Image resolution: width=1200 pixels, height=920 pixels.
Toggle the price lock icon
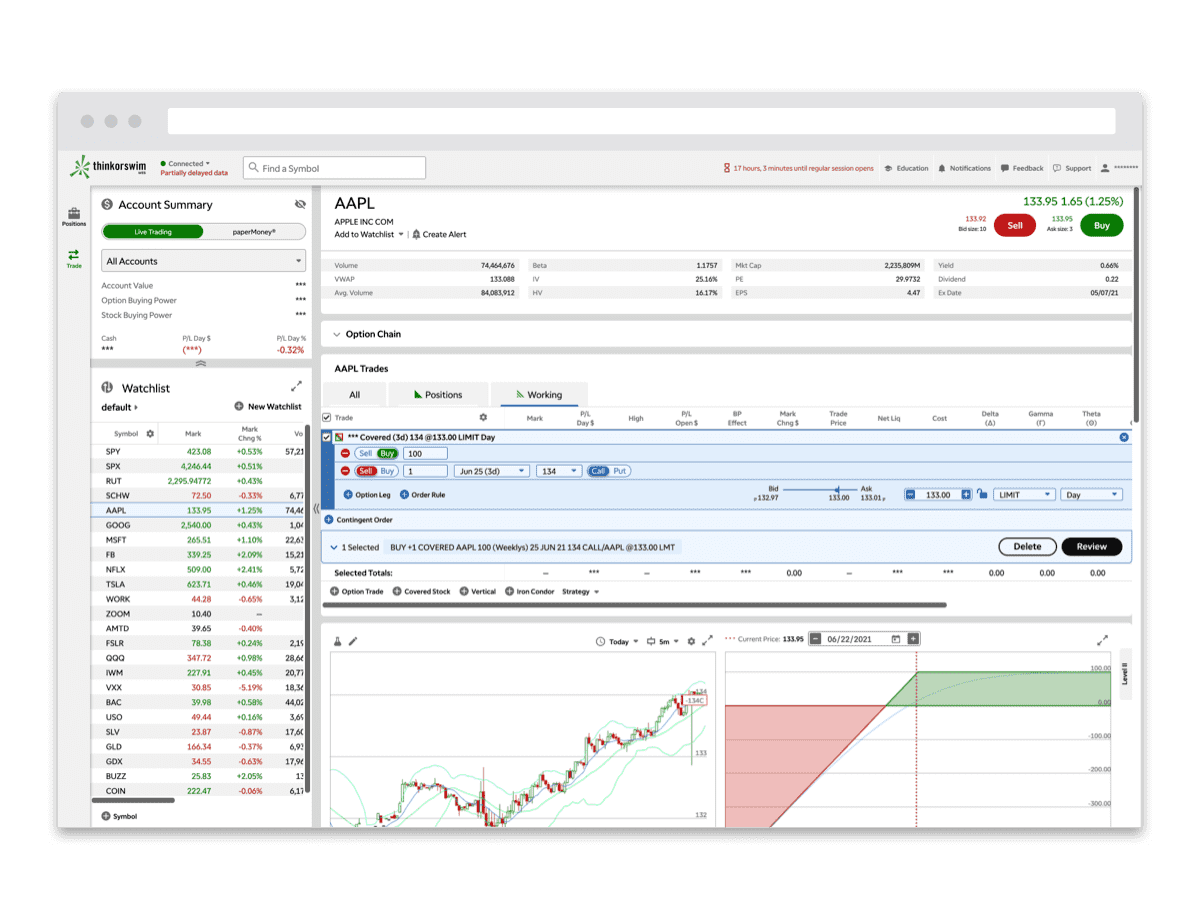(x=982, y=494)
